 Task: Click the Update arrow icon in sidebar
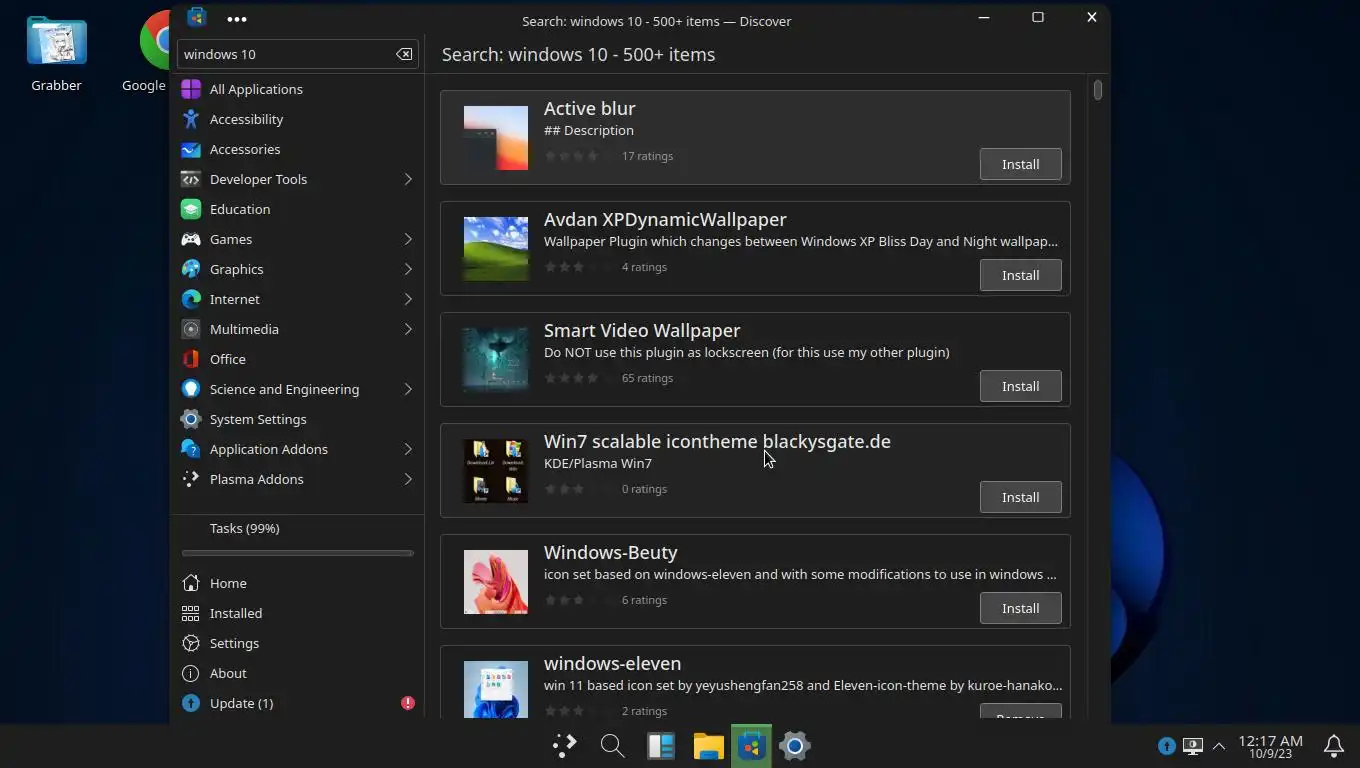[191, 703]
